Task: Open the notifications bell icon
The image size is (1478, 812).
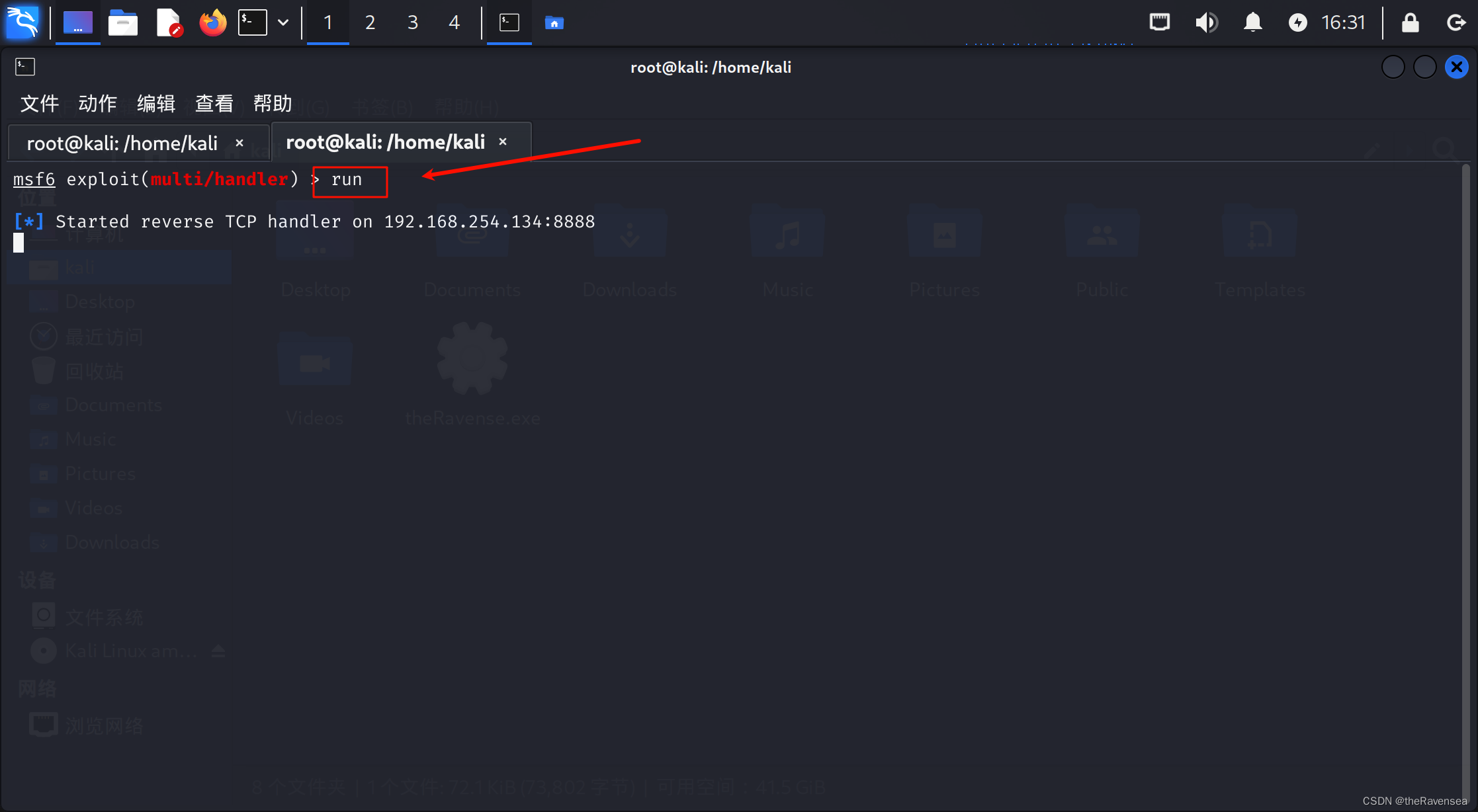Action: pos(1252,22)
